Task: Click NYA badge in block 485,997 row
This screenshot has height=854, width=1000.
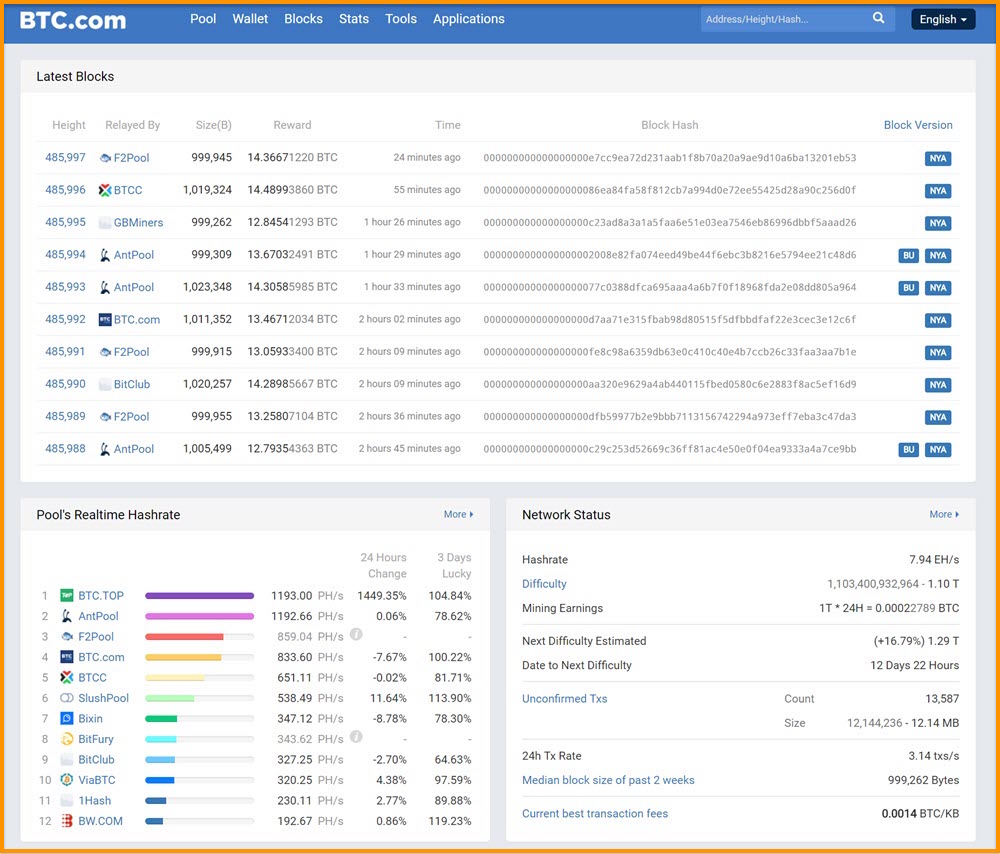Action: point(938,158)
